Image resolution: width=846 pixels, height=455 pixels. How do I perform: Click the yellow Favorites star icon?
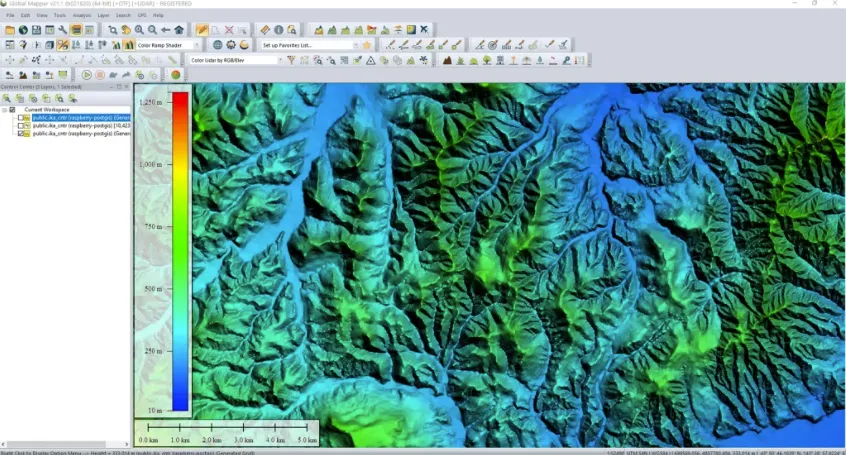click(x=367, y=45)
